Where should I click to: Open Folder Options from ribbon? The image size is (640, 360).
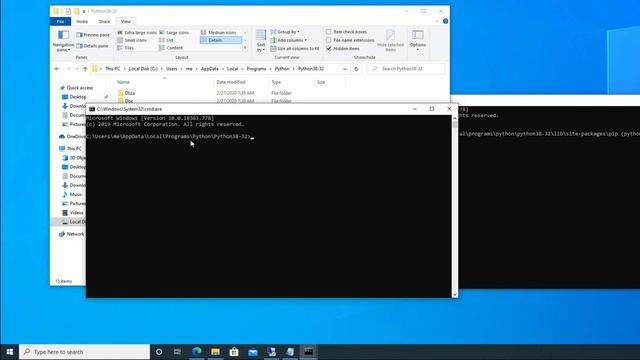click(418, 39)
